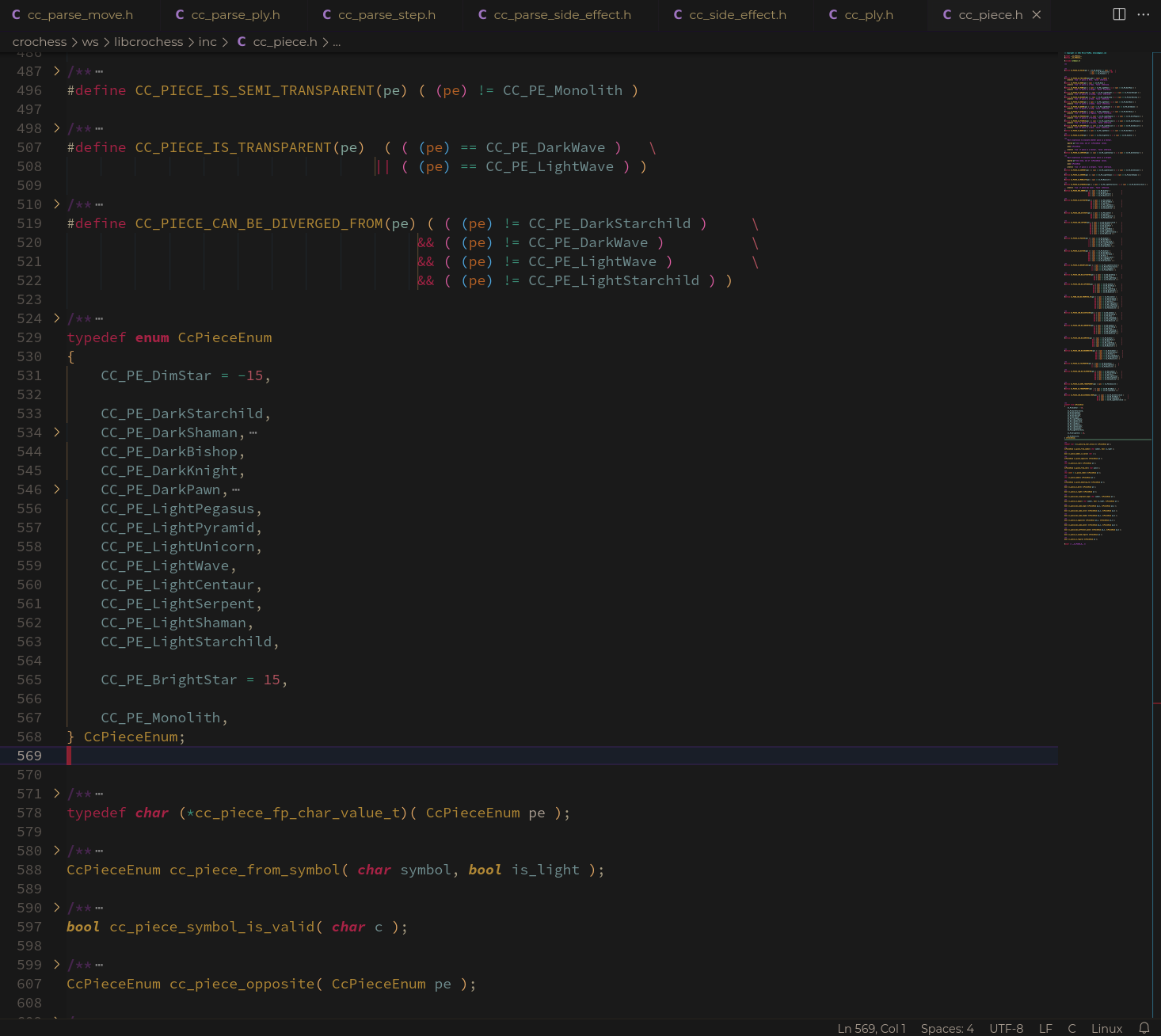Click the C file icon on cc_piece.h tab
The image size is (1161, 1036).
click(946, 14)
